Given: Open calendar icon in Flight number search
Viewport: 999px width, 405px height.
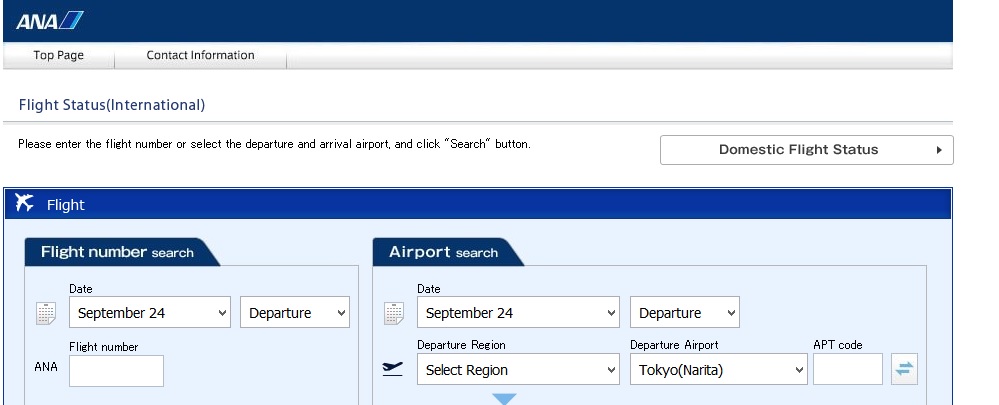Looking at the screenshot, I should (46, 313).
